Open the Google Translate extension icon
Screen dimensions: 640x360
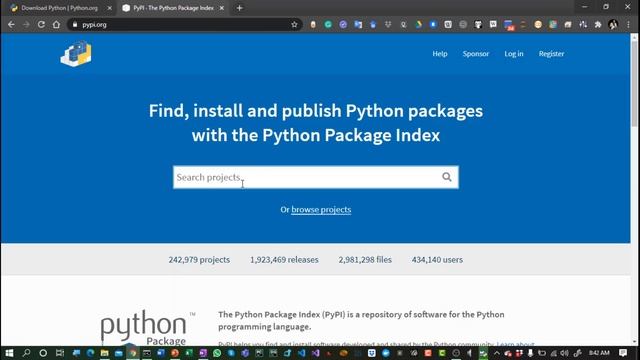(x=358, y=24)
